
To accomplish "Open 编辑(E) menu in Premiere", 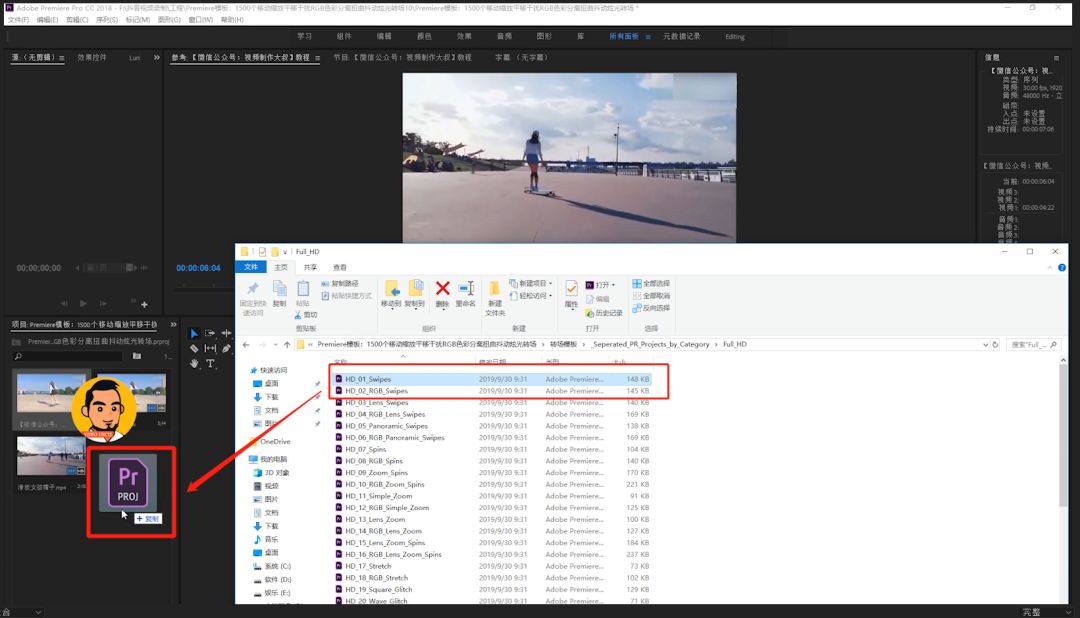I will pyautogui.click(x=48, y=20).
